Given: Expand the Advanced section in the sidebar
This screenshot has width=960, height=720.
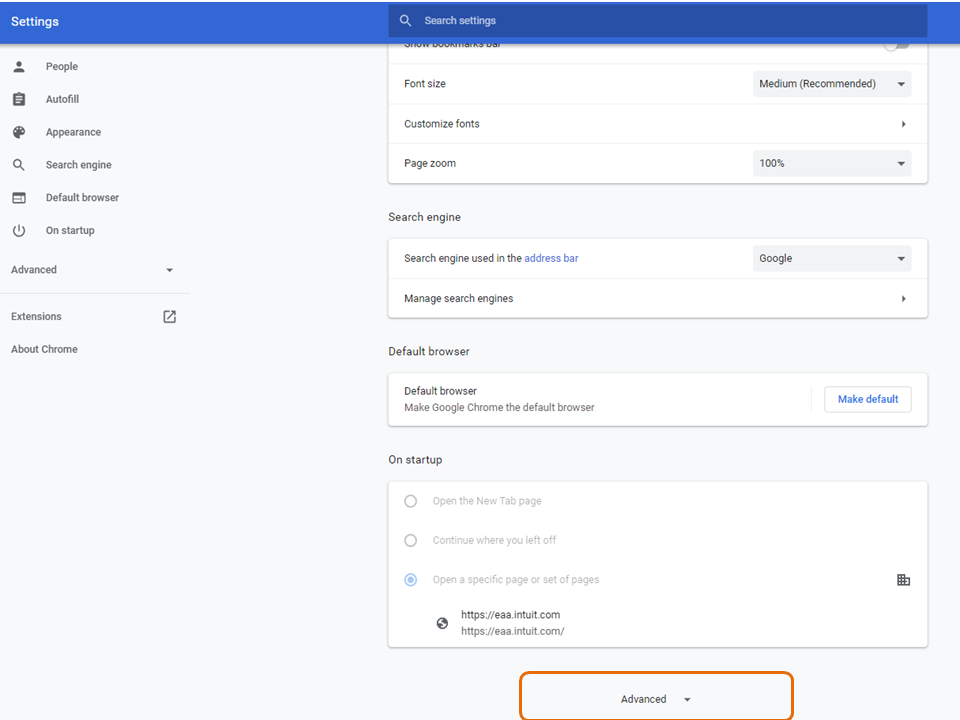Looking at the screenshot, I should pos(92,270).
